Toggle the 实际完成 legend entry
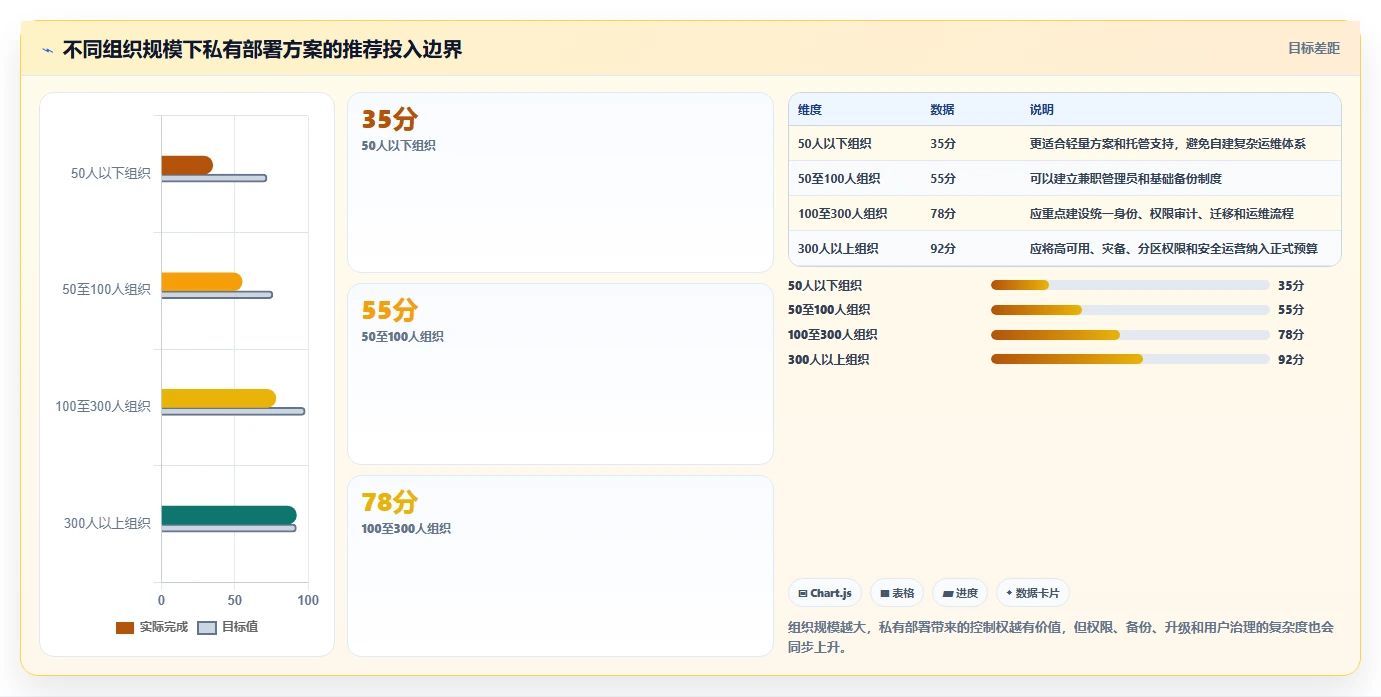The height and width of the screenshot is (697, 1381). click(x=152, y=627)
